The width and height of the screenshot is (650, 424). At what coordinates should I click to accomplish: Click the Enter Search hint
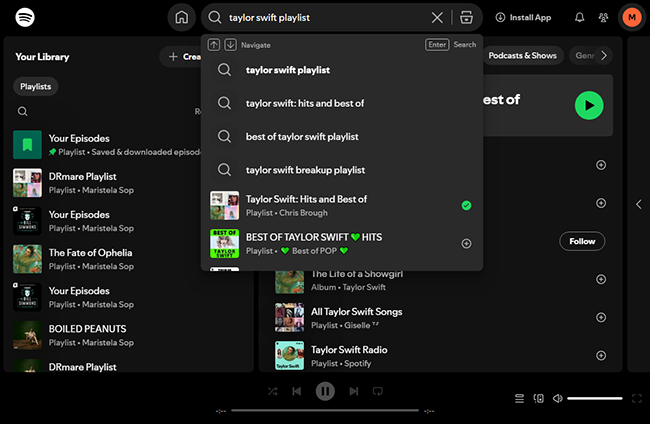(451, 45)
